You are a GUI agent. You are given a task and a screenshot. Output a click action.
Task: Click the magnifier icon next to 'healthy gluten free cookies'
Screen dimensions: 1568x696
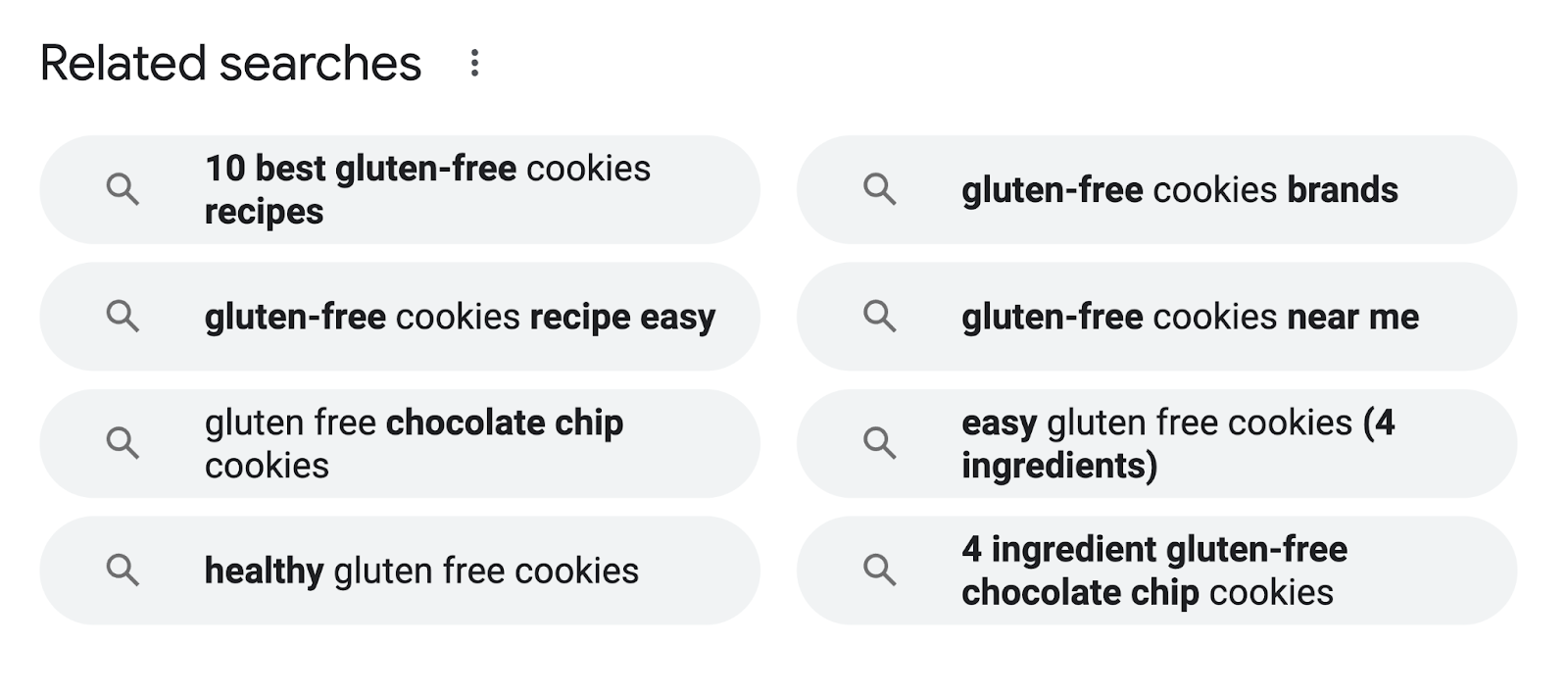(123, 570)
